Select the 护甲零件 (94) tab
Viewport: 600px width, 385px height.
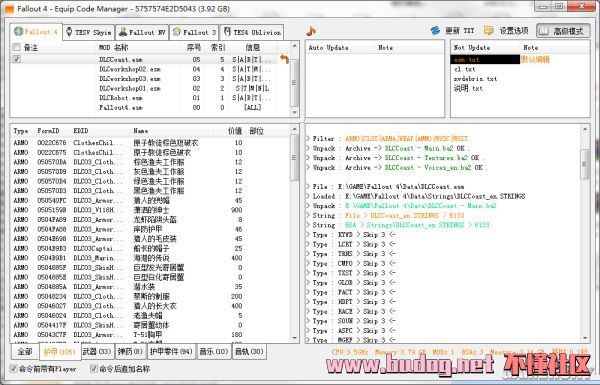pyautogui.click(x=171, y=352)
